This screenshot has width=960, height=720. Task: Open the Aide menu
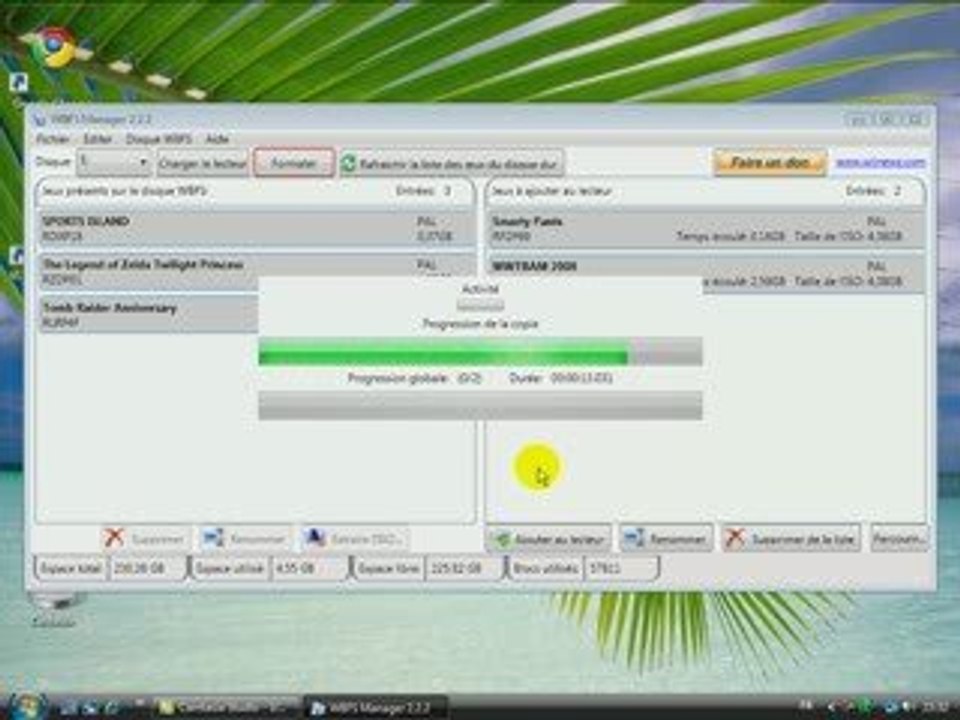tap(217, 139)
